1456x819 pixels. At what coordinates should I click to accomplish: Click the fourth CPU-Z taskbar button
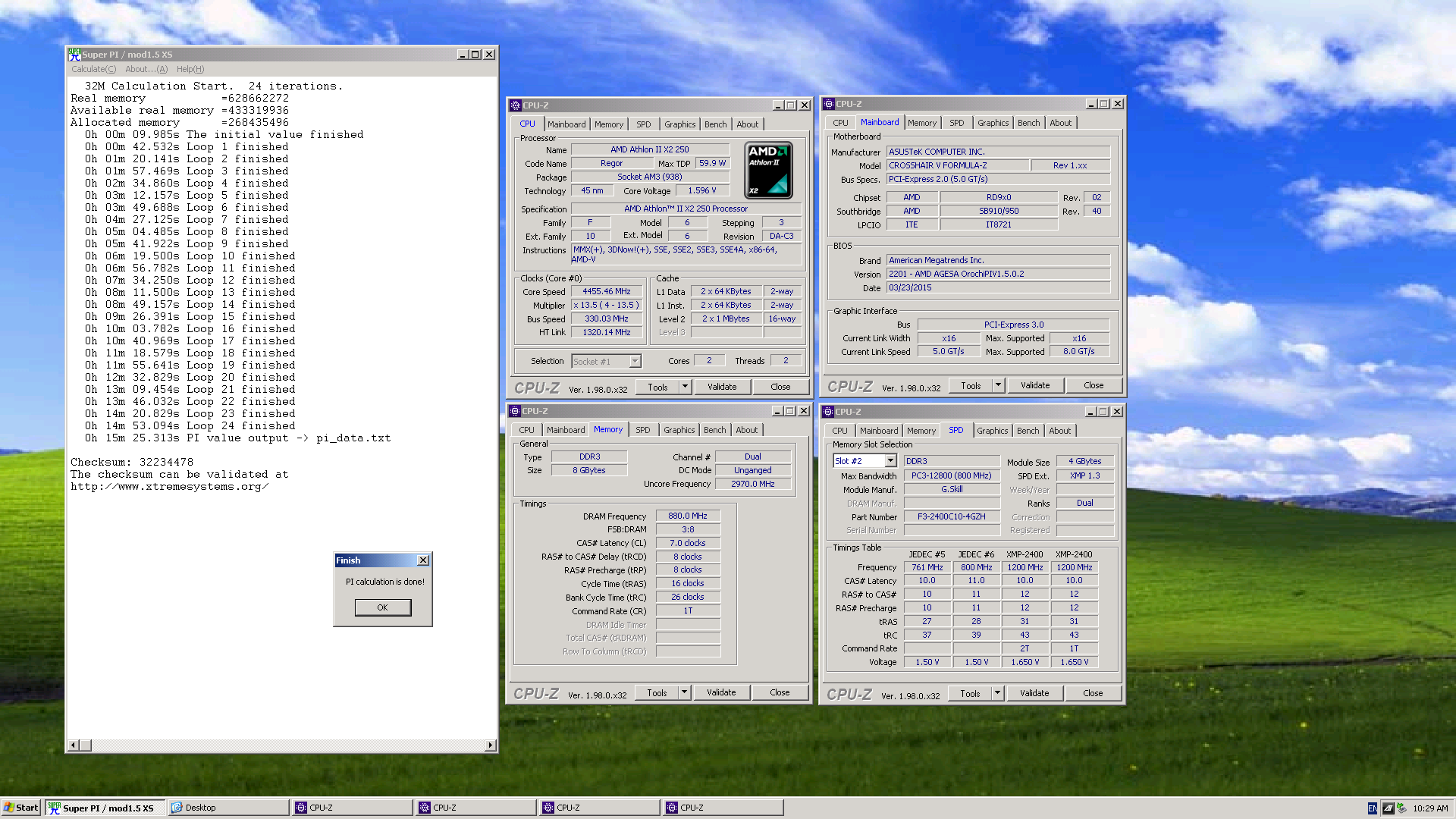click(x=723, y=808)
